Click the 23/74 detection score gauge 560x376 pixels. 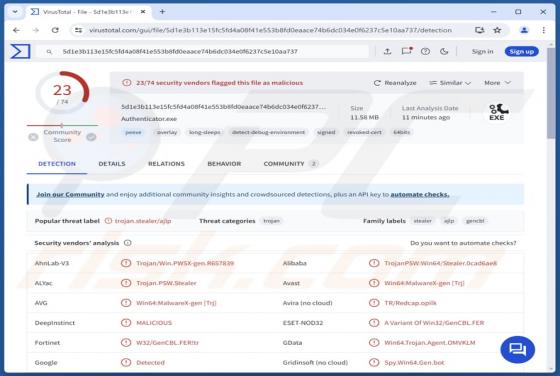point(62,92)
